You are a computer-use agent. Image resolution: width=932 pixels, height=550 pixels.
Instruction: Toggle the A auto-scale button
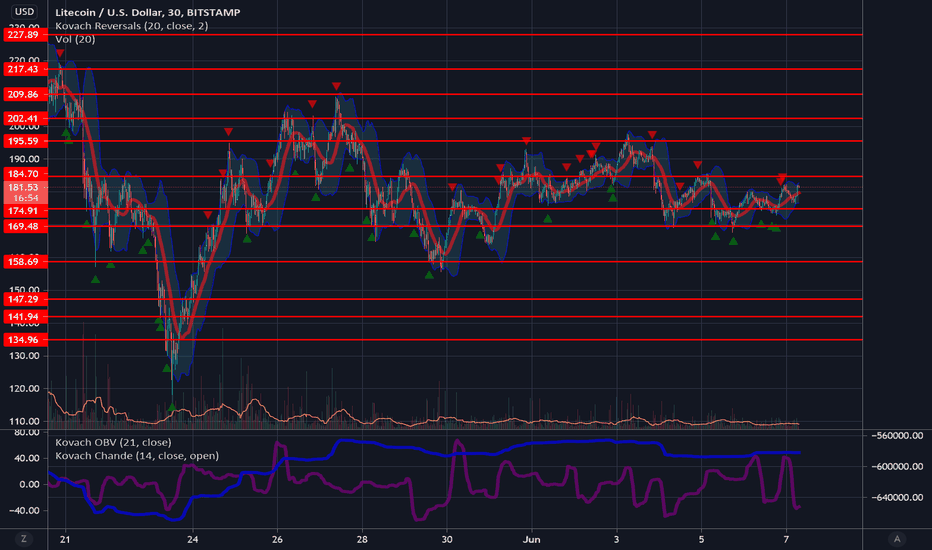click(897, 539)
